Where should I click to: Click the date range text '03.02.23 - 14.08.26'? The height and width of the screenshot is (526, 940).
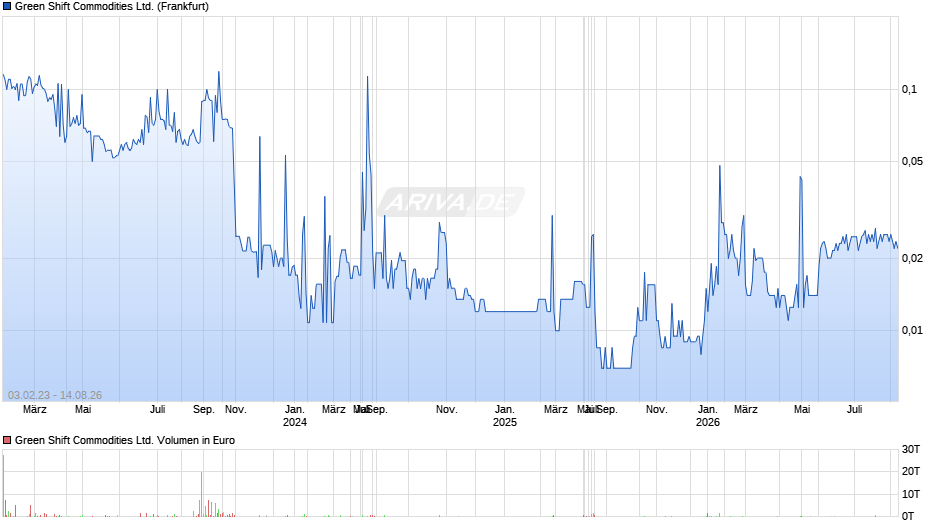55,395
